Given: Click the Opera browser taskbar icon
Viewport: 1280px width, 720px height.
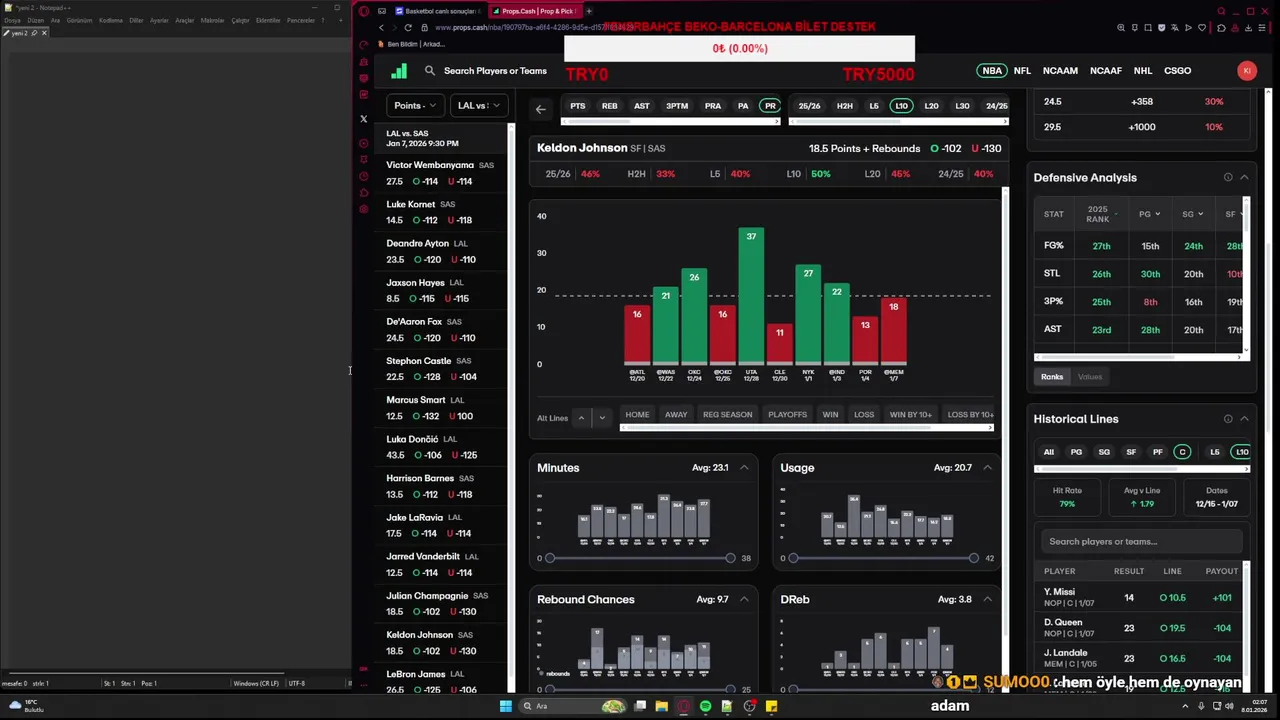Looking at the screenshot, I should pyautogui.click(x=683, y=706).
